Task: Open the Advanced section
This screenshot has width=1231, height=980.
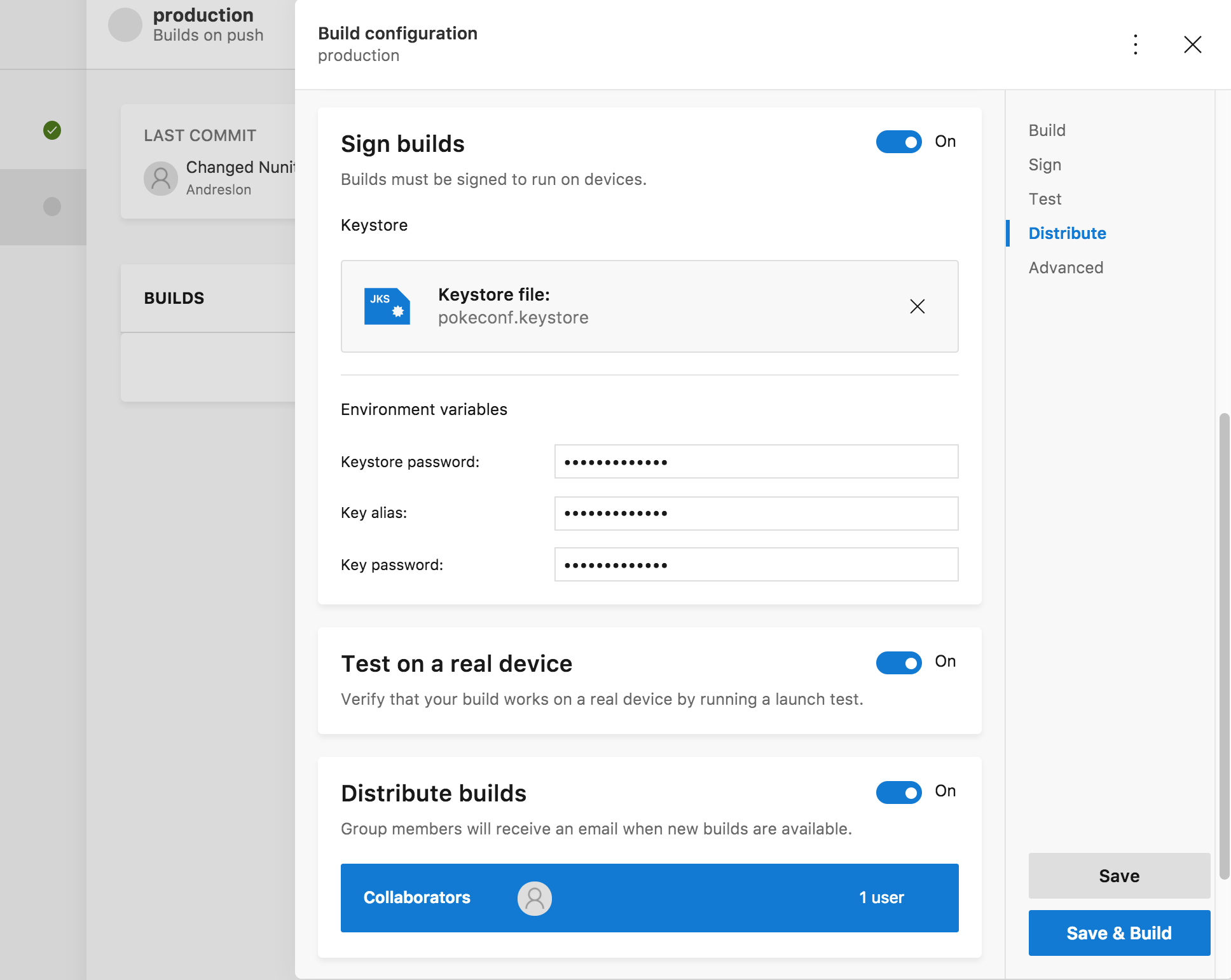Action: [x=1066, y=268]
